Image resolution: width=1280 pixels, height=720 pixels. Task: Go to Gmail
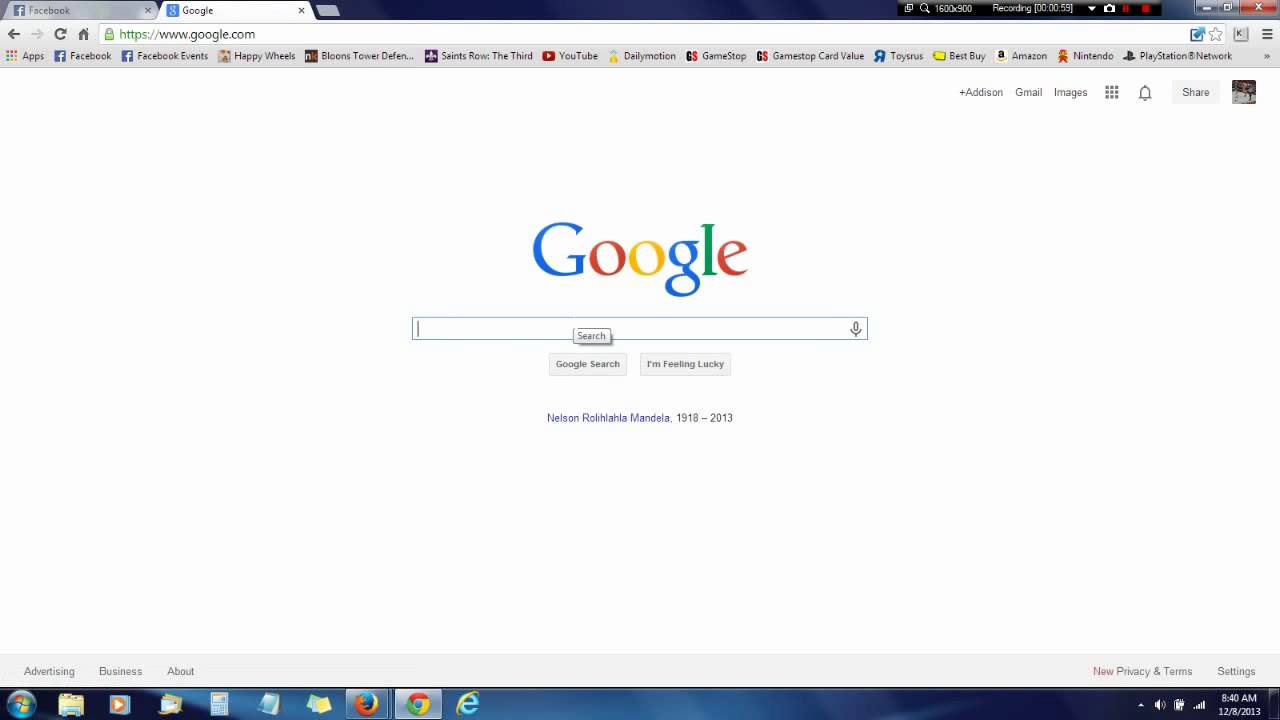click(x=1028, y=92)
